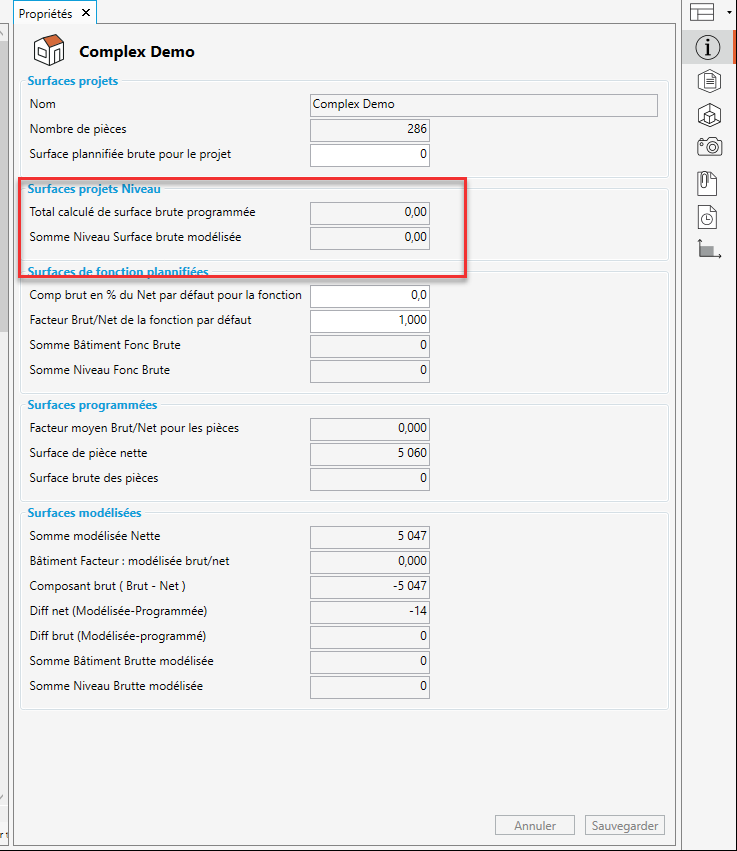Select the Propriétés tab
The width and height of the screenshot is (737, 851).
tap(46, 13)
